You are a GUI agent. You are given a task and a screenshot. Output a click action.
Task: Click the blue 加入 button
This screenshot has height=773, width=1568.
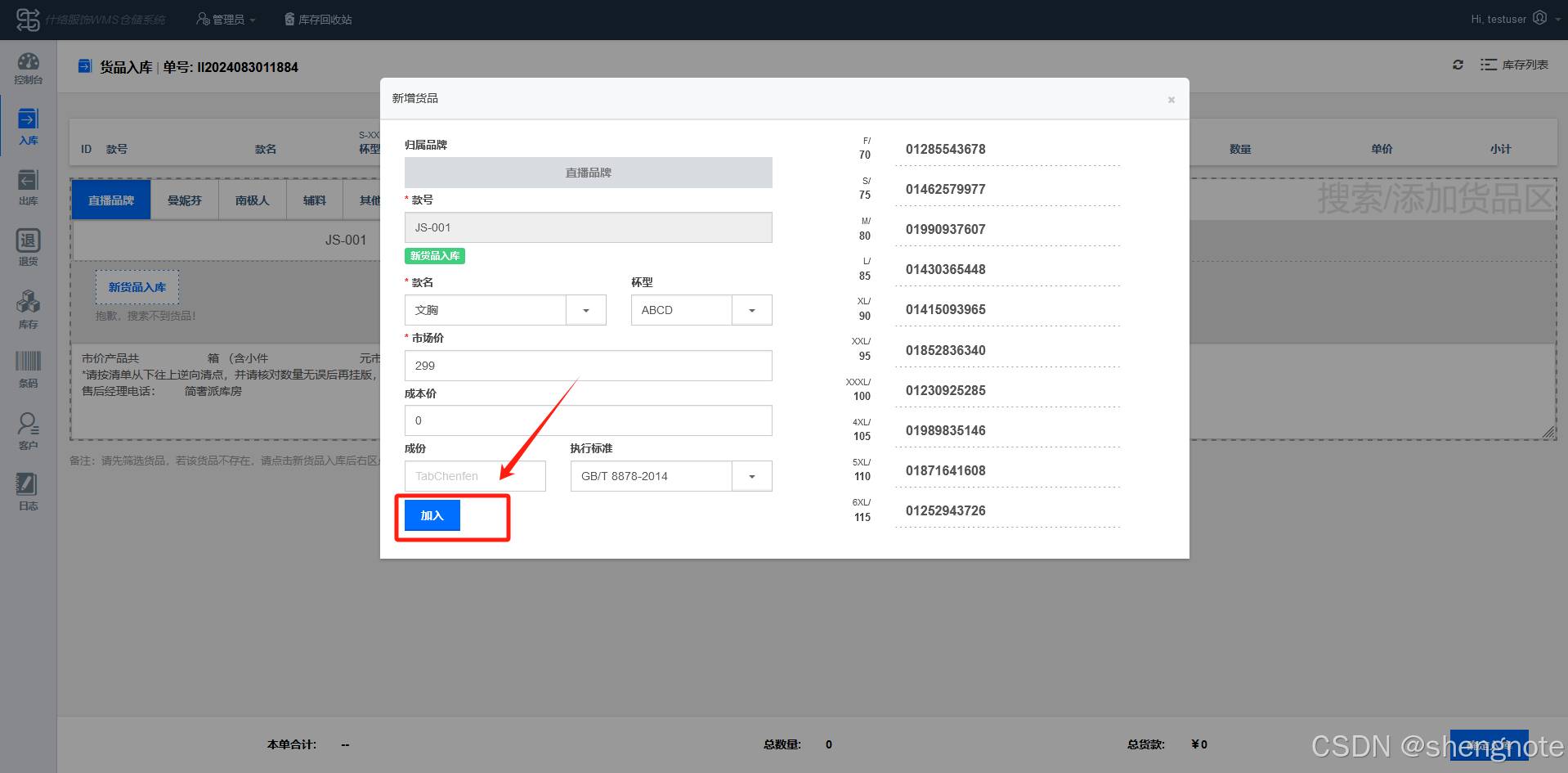point(432,515)
